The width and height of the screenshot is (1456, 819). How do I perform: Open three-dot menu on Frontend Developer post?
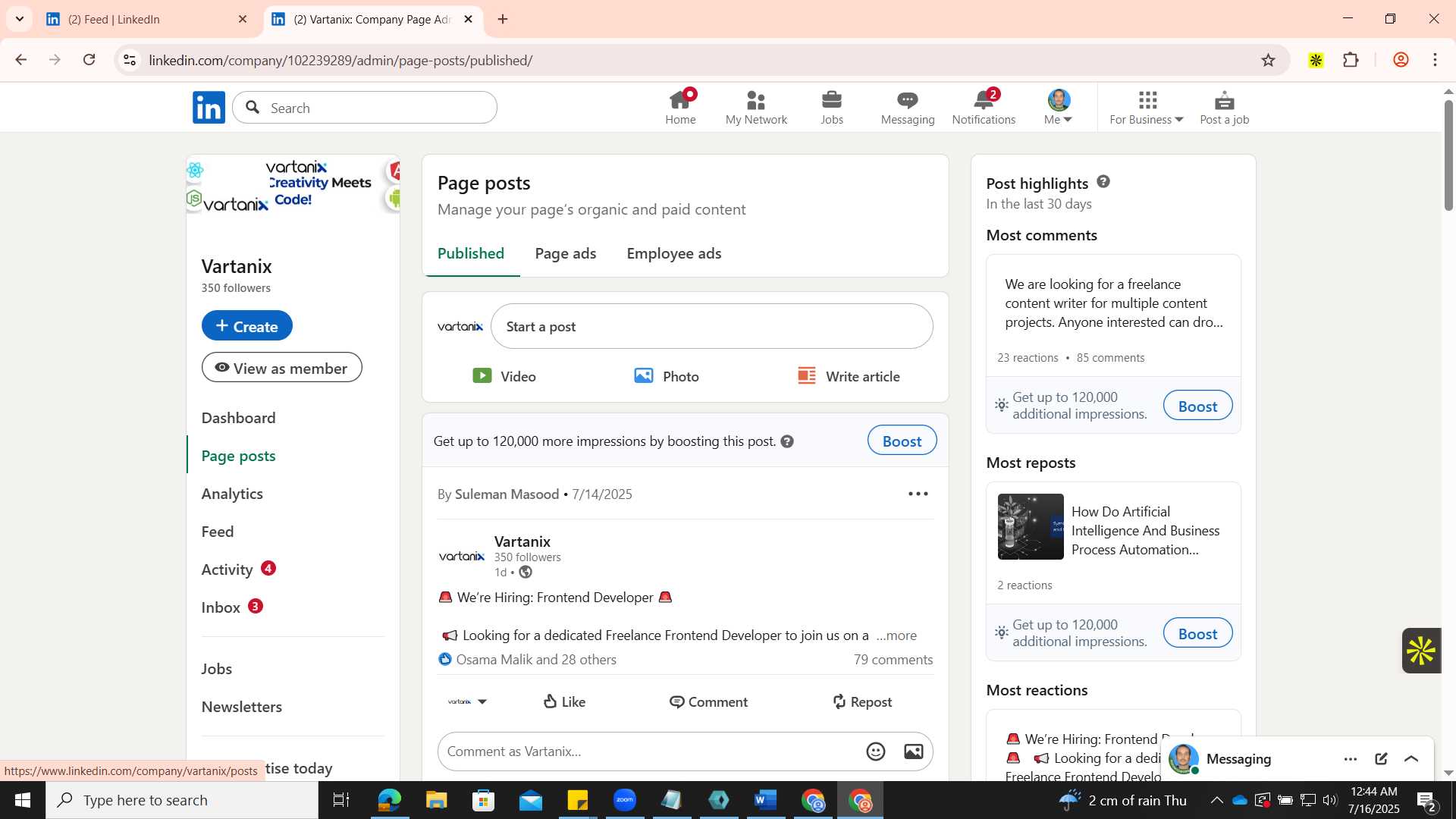click(918, 494)
